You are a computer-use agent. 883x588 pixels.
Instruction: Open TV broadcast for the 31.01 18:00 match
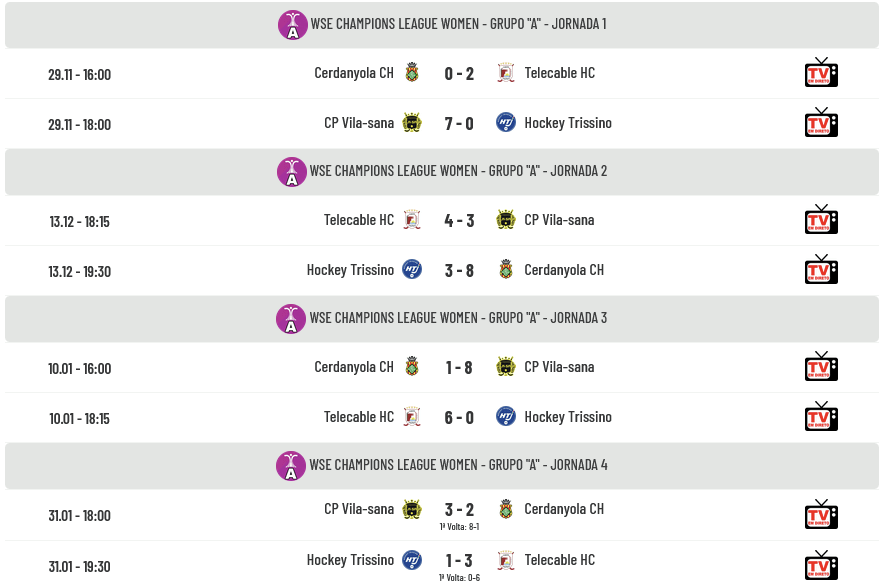pos(821,515)
